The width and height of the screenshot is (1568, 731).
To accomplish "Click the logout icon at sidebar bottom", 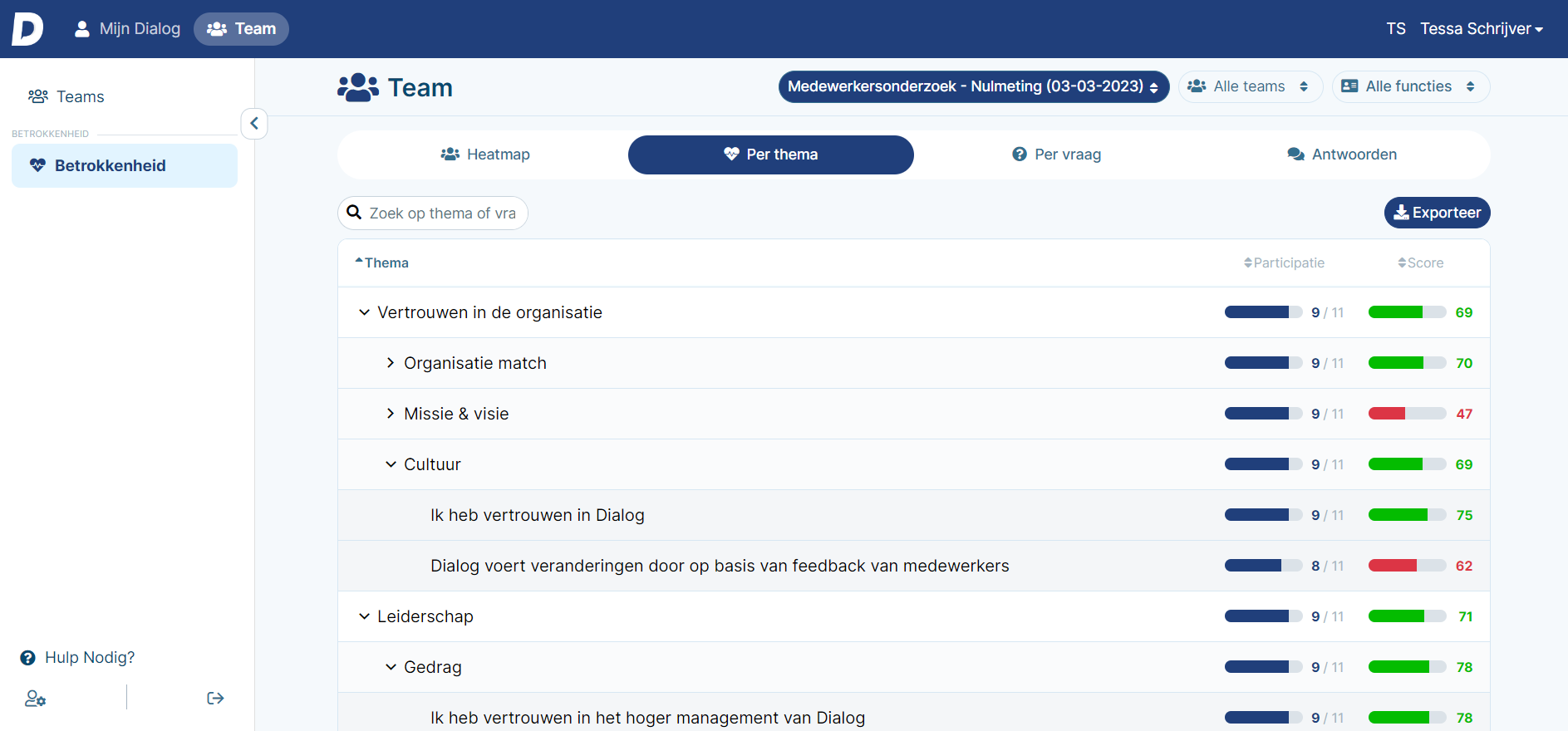I will click(x=215, y=699).
